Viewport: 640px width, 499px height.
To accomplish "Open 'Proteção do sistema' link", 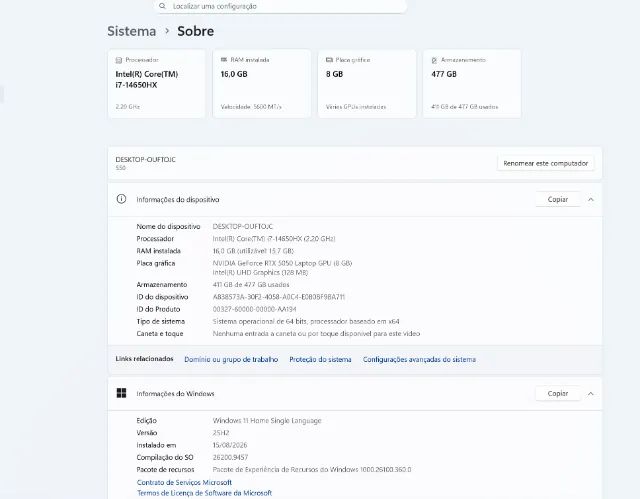I will [x=320, y=359].
